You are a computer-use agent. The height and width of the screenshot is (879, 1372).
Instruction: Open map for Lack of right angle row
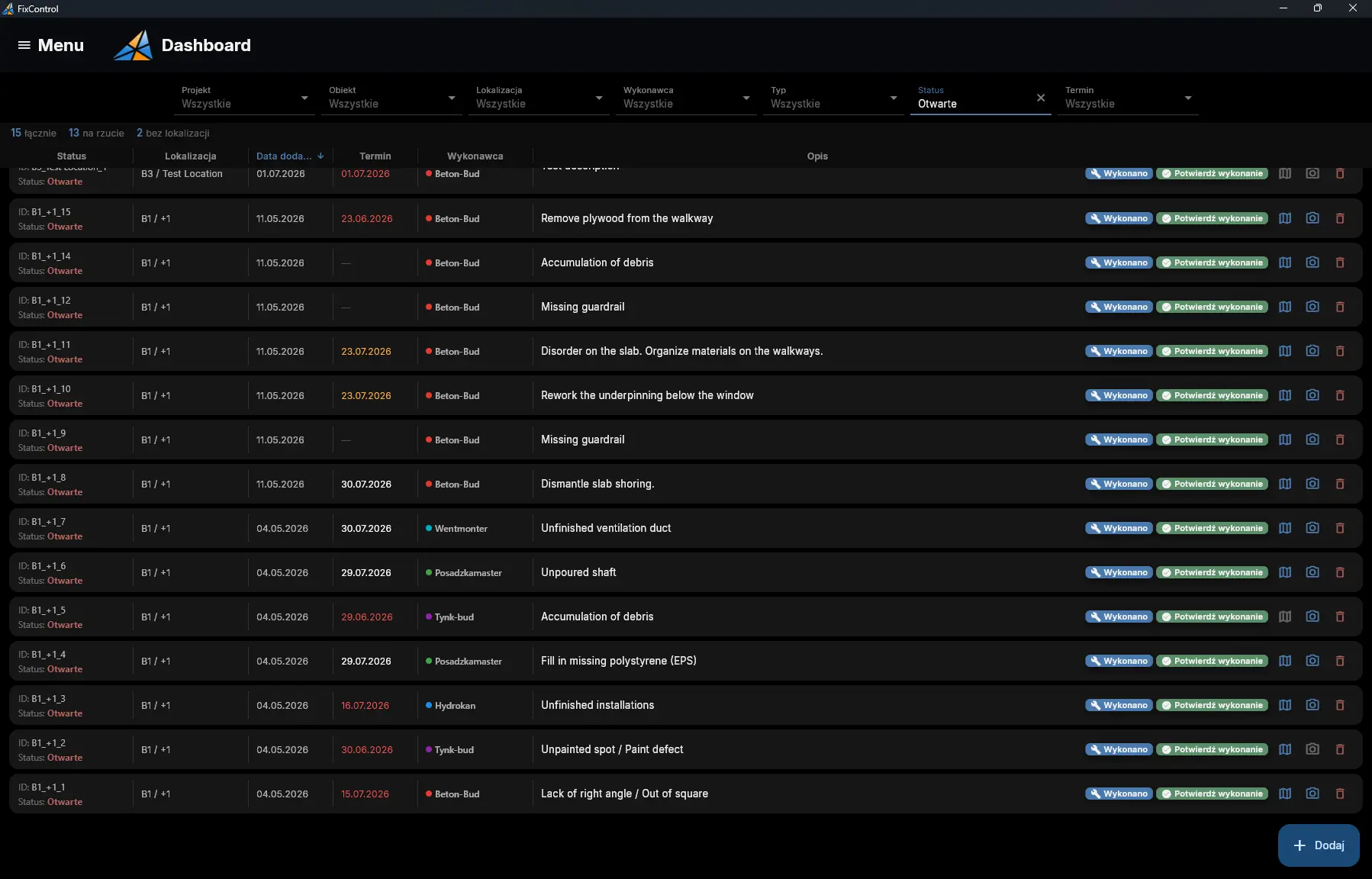tap(1285, 794)
